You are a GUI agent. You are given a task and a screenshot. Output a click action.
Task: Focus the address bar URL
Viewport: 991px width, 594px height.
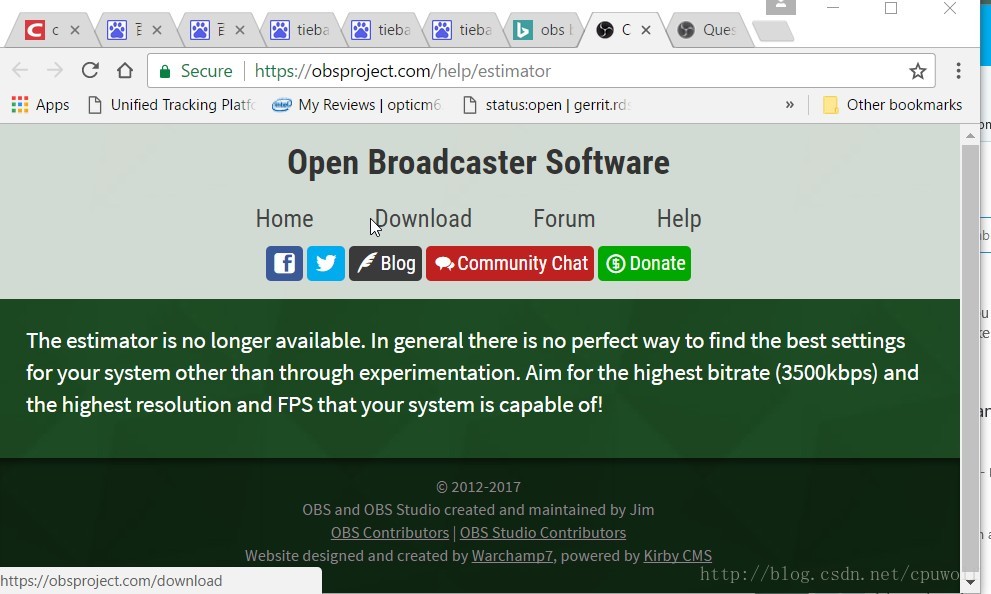(403, 71)
